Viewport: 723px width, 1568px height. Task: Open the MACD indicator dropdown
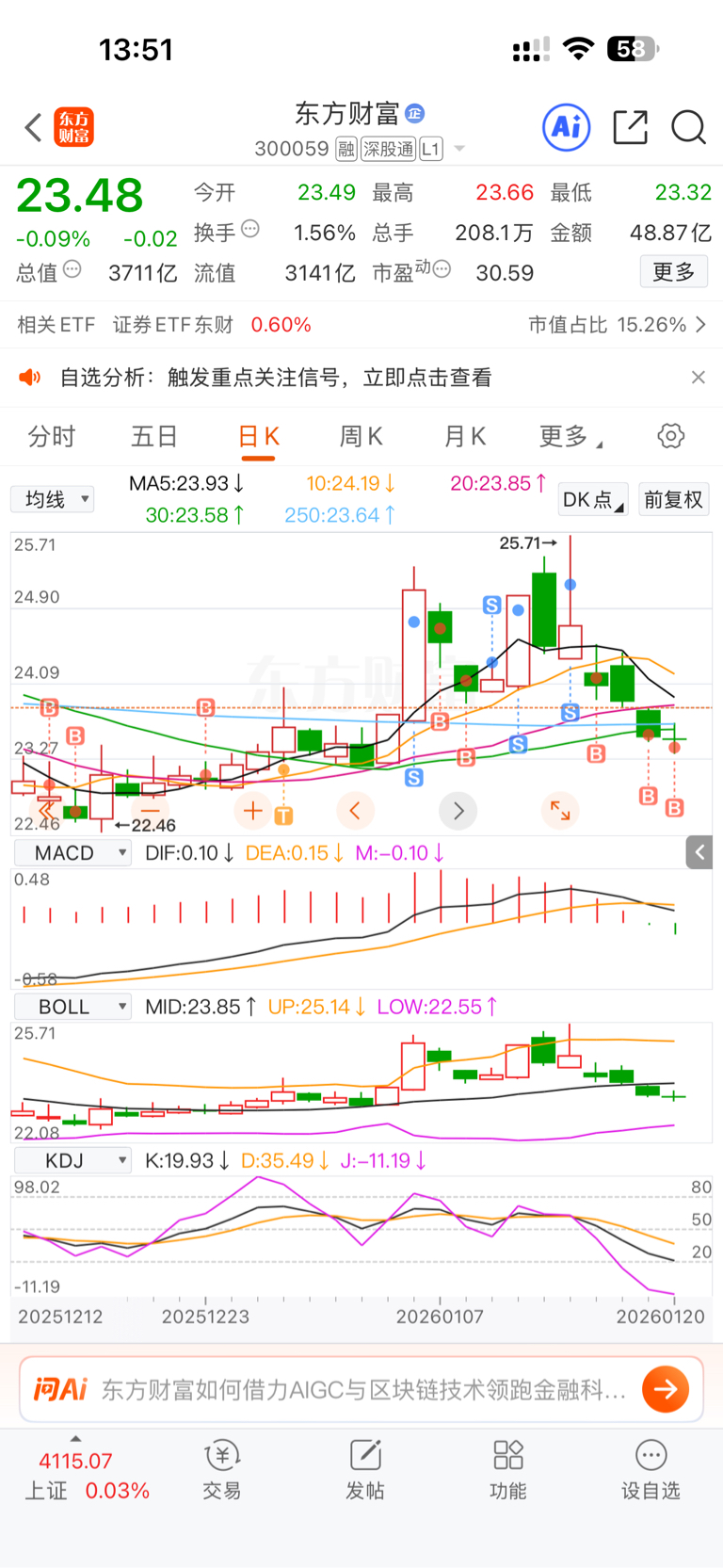click(x=72, y=852)
